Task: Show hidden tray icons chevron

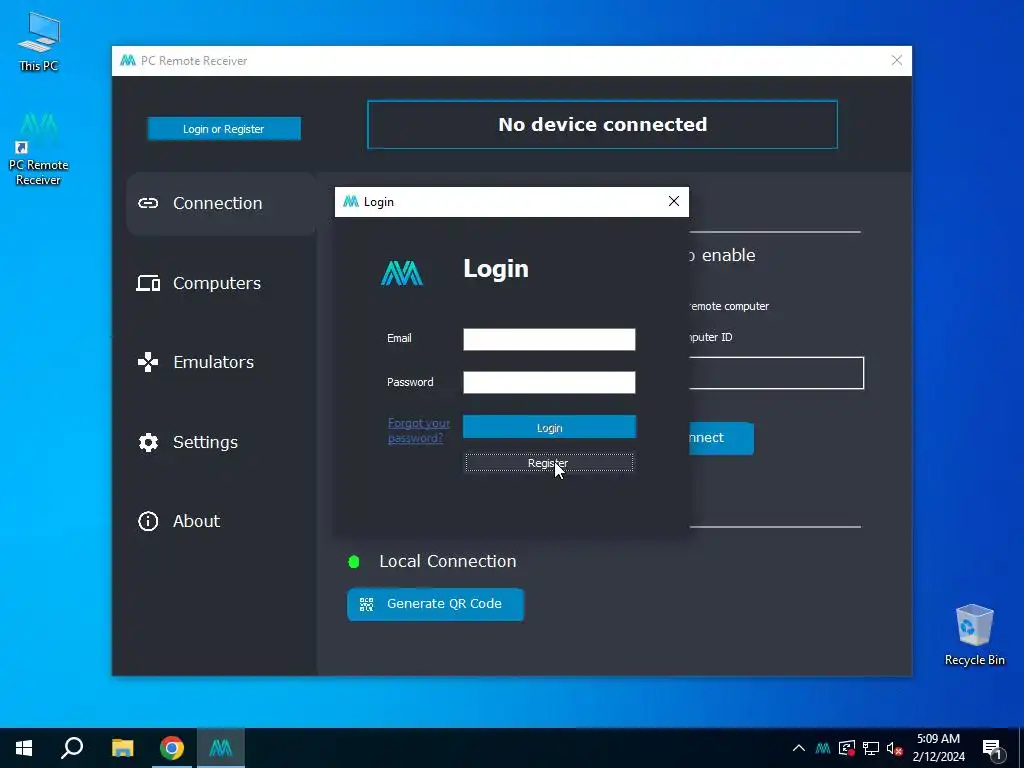Action: tap(799, 748)
